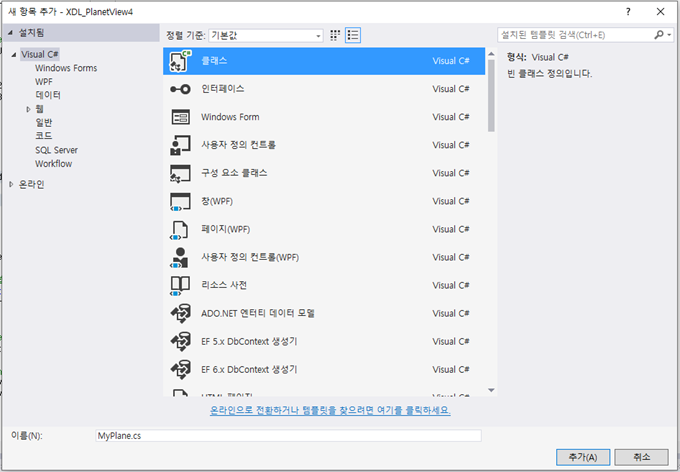Click the 취소 button
The width and height of the screenshot is (680, 472).
pos(641,457)
